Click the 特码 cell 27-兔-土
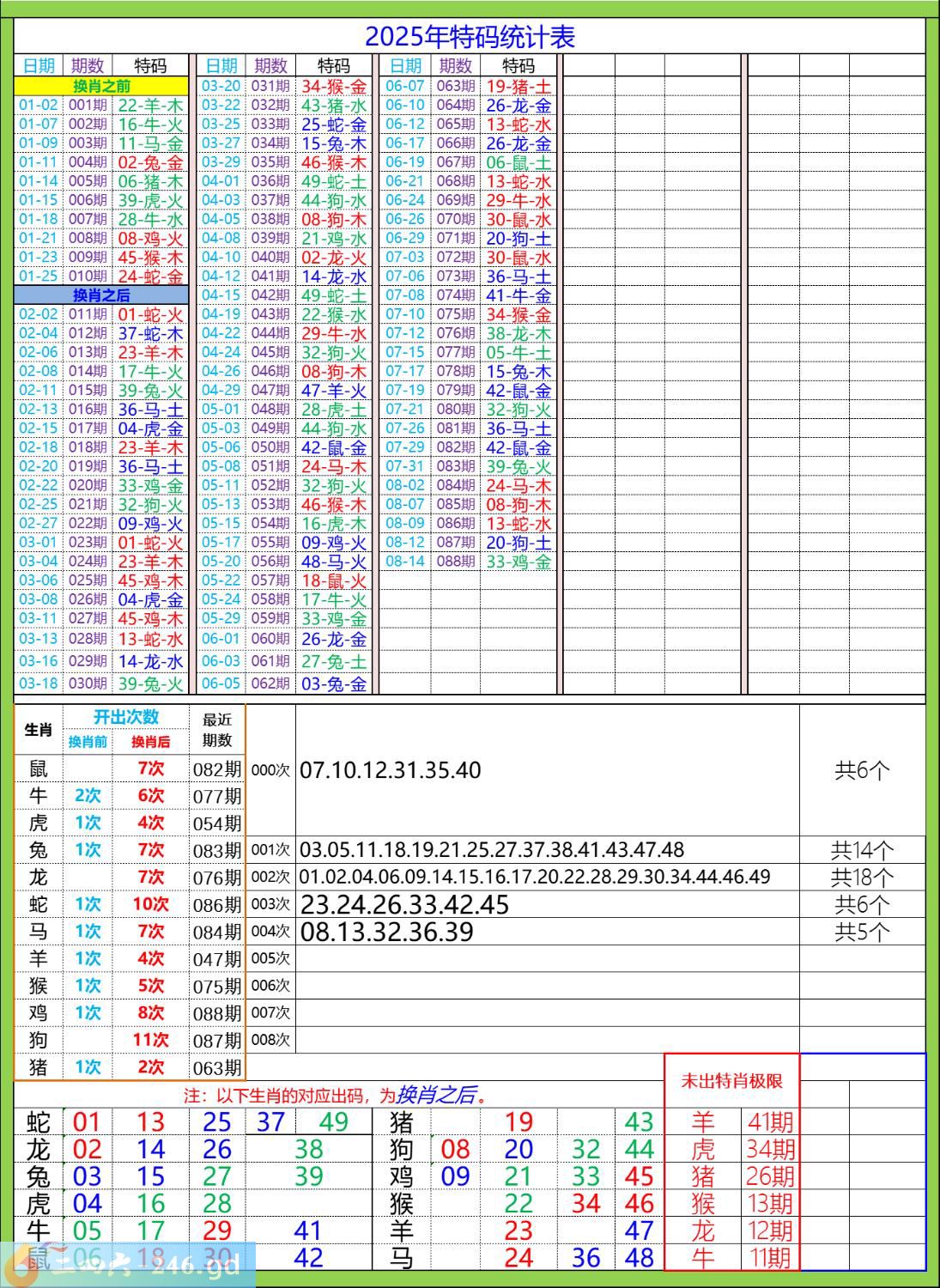Image resolution: width=940 pixels, height=1288 pixels. pos(334,661)
